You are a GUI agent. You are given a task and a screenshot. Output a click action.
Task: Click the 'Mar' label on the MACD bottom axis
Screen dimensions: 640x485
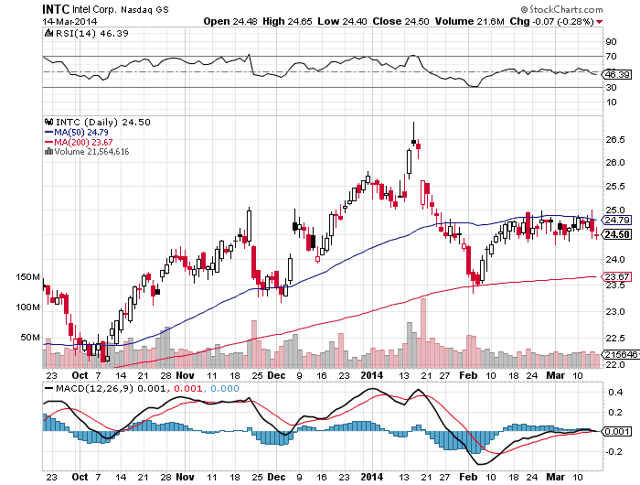[x=555, y=477]
